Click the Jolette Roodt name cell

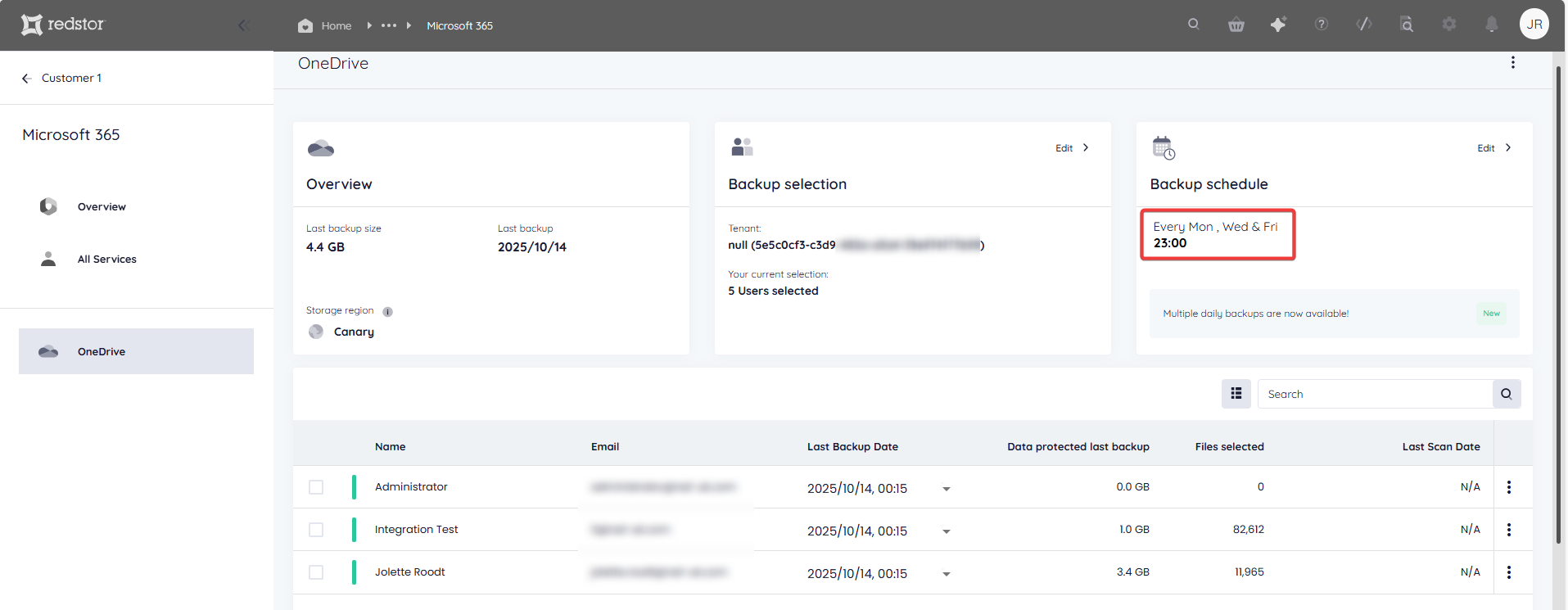pos(409,572)
